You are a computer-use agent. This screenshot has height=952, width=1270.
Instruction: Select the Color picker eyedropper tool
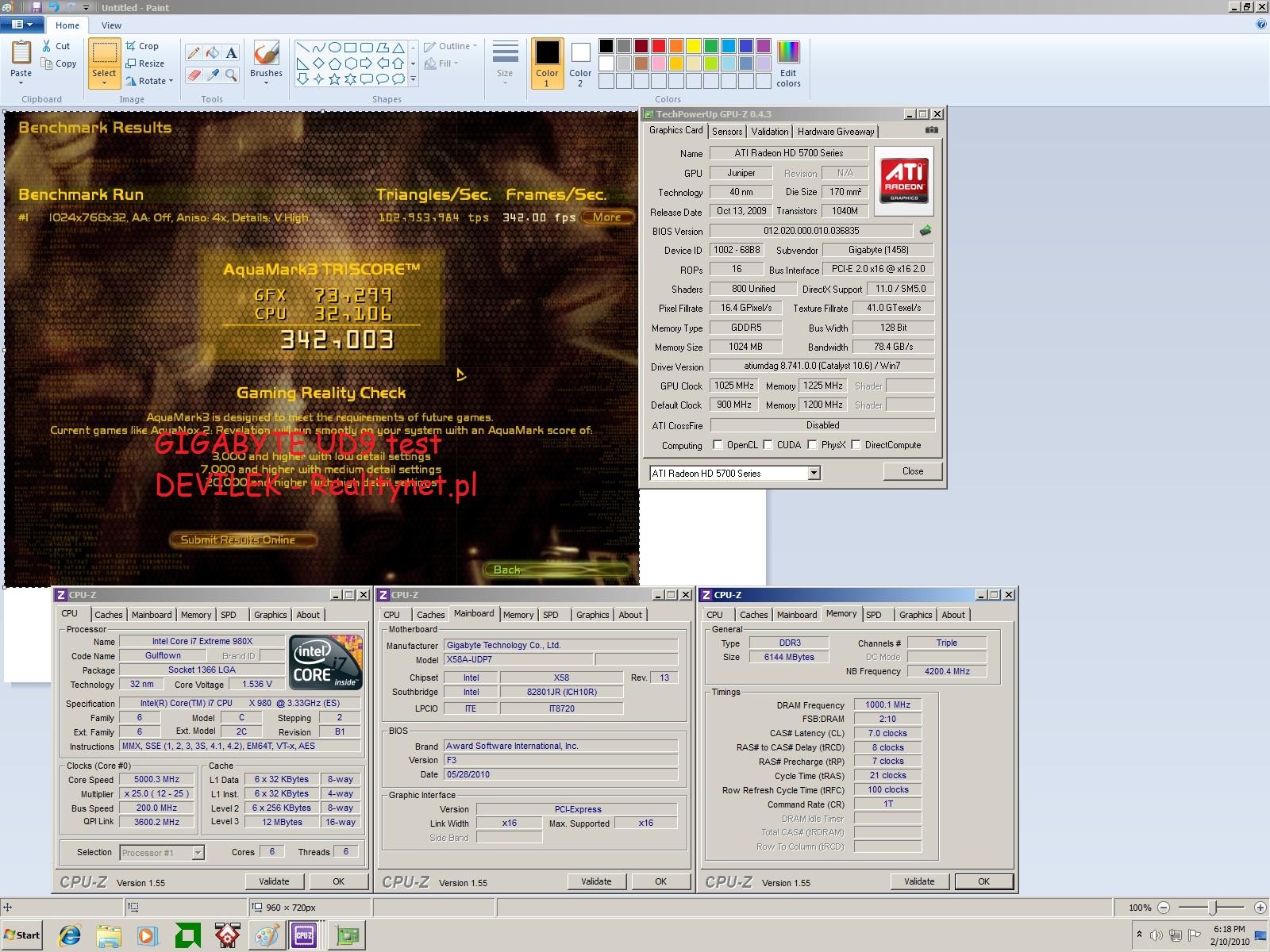point(212,75)
